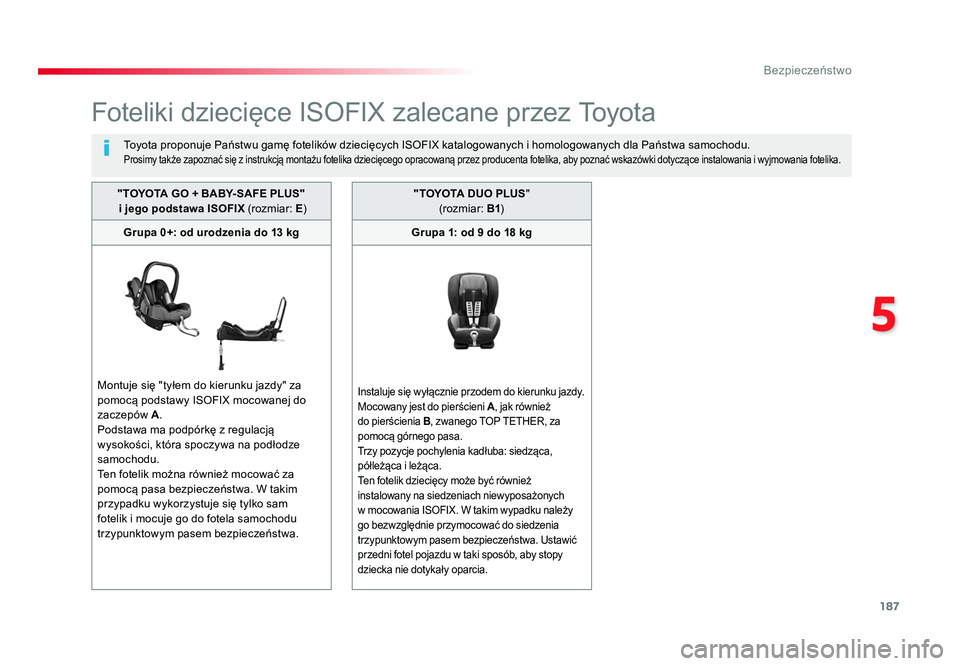
Task: Click the line 'Toyota proponuje Państwu gamę fotelików'
Action: point(437,145)
